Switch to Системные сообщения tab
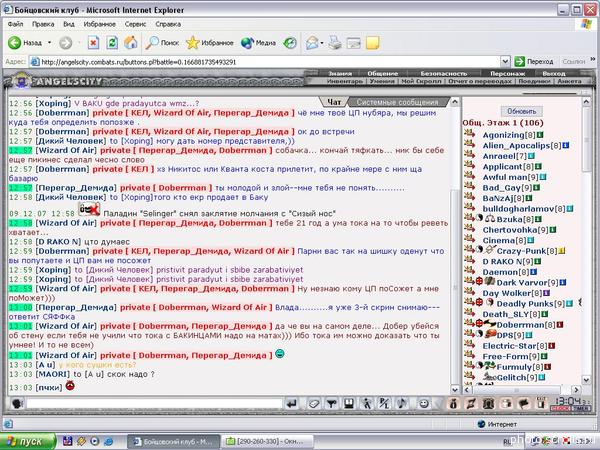The image size is (600, 450). click(398, 102)
